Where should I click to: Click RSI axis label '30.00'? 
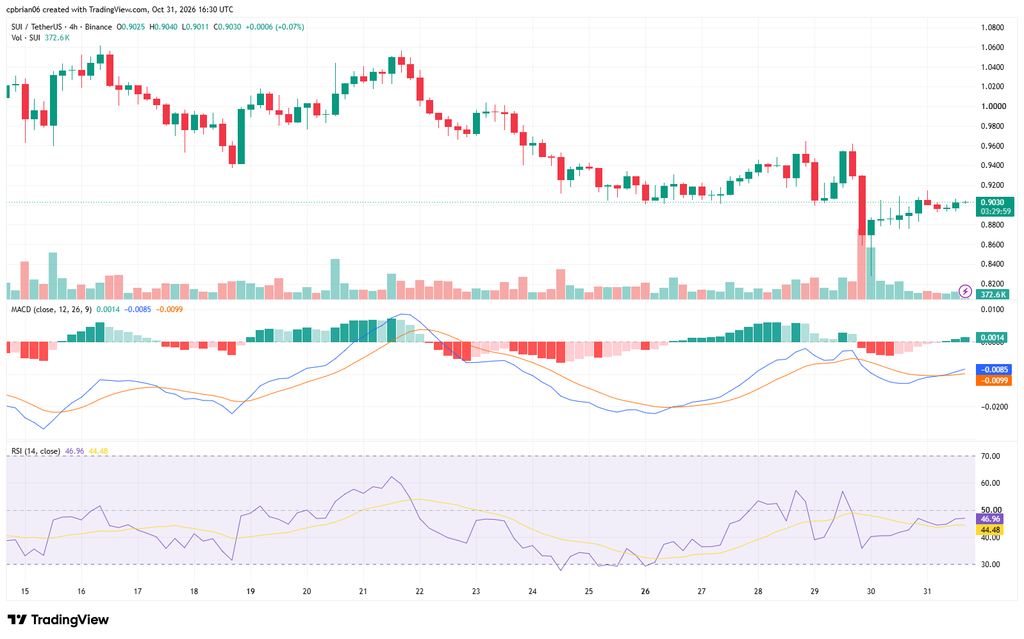coord(991,565)
